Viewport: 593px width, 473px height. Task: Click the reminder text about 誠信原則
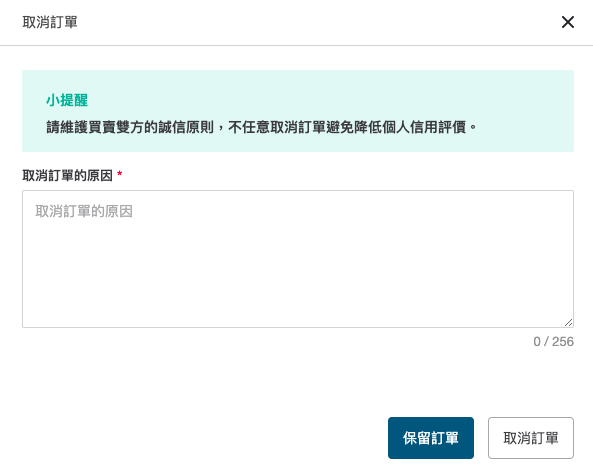261,127
